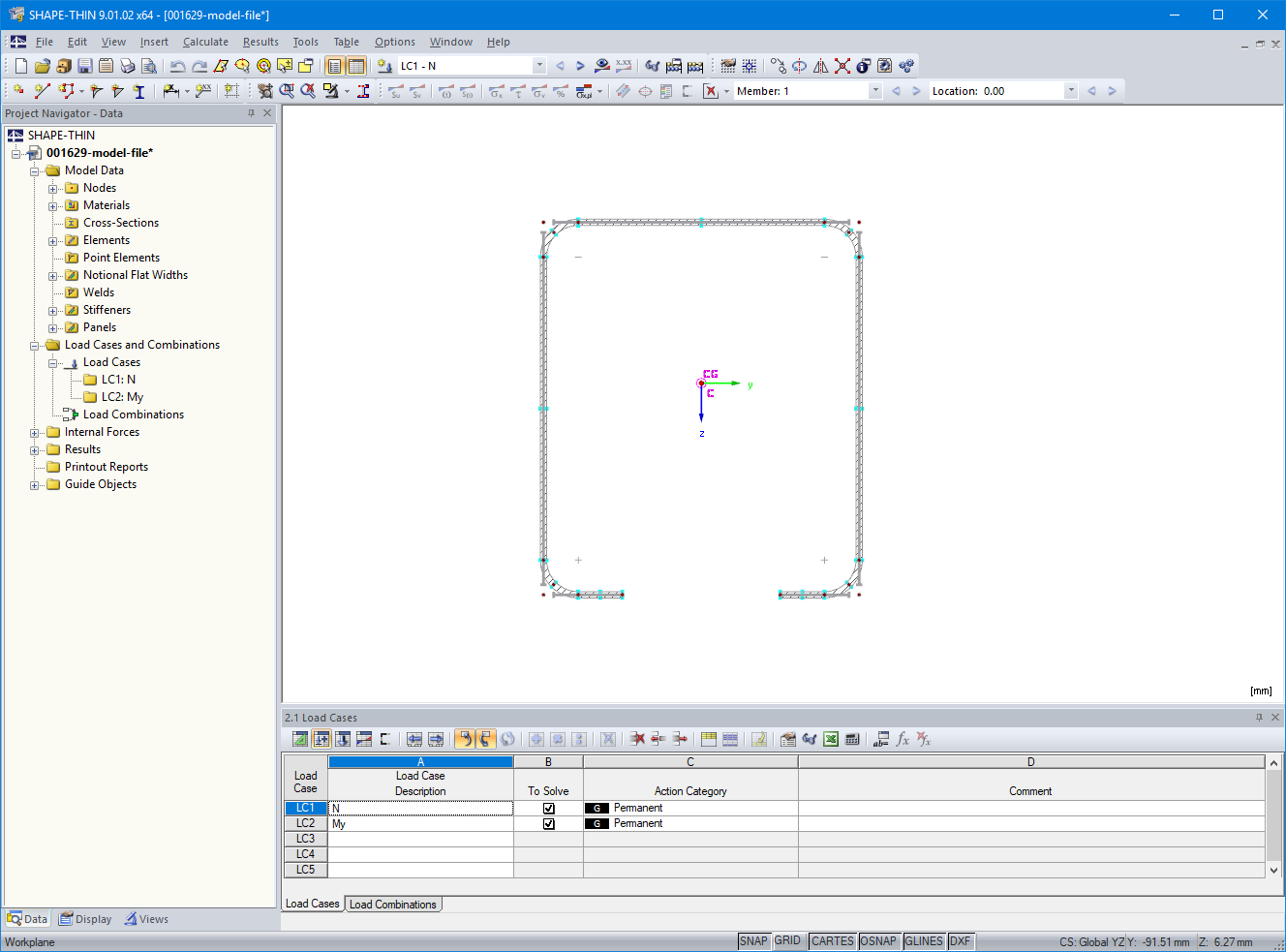Click the binoculars find icon in table toolbar
1286x952 pixels.
click(810, 739)
